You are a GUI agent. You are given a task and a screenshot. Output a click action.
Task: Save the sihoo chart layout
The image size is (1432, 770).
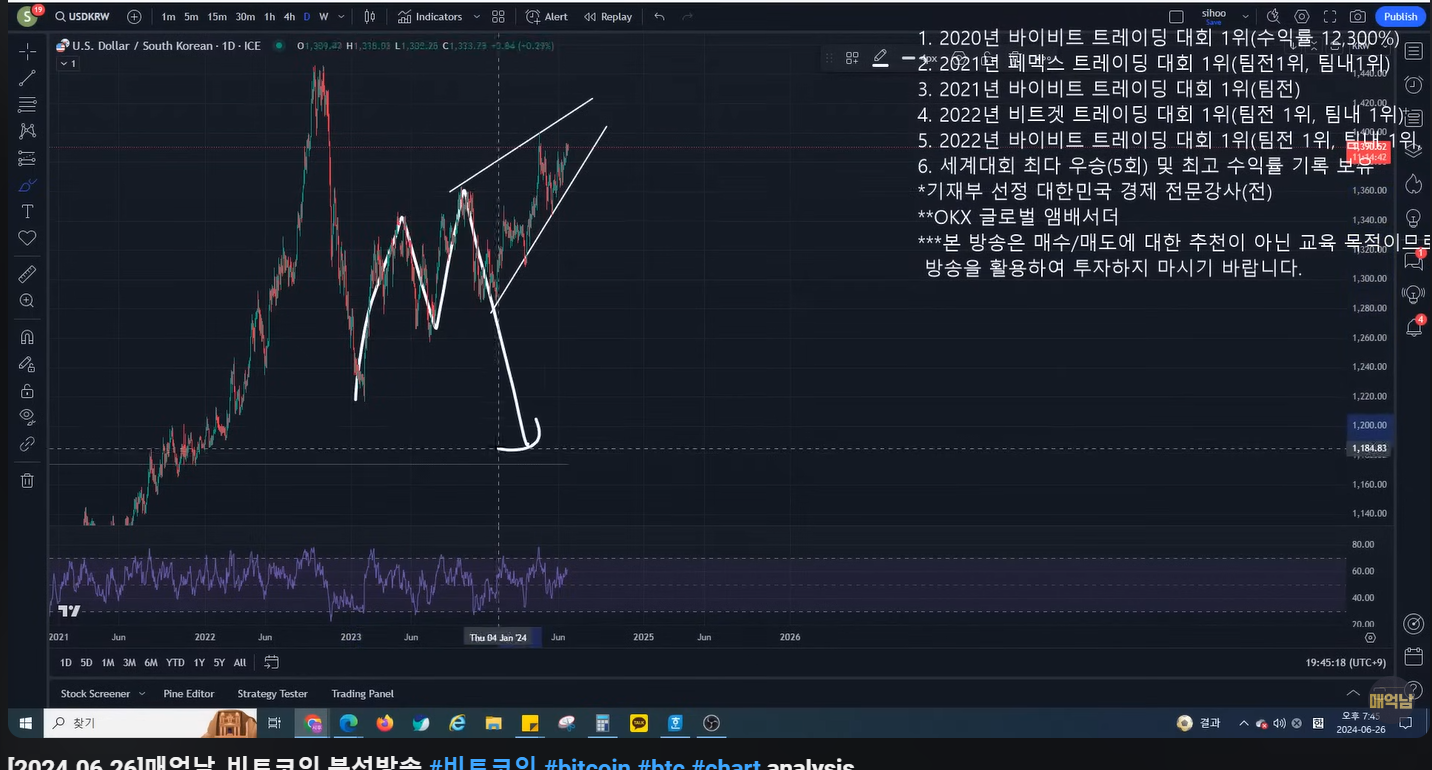[x=1213, y=16]
